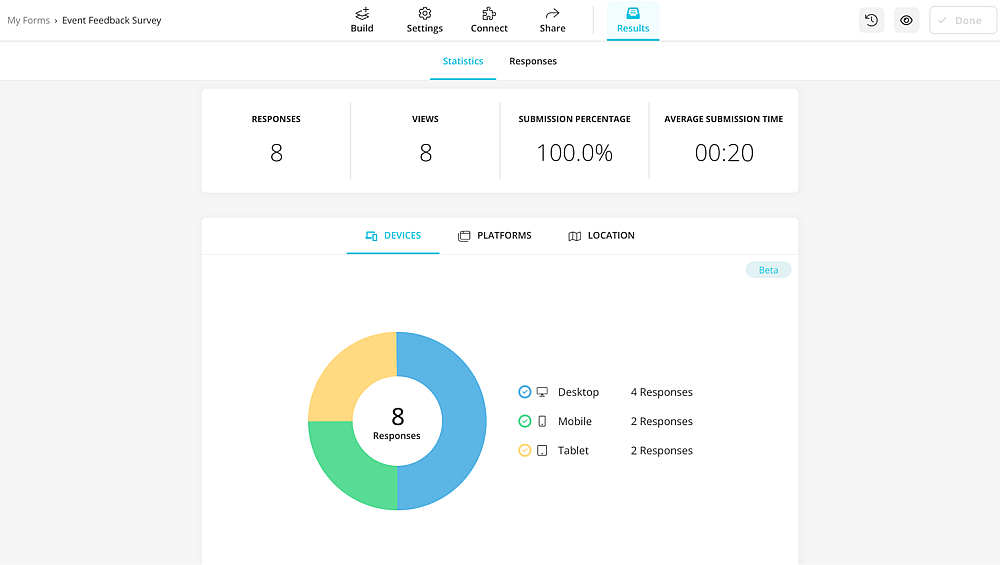This screenshot has height=565, width=1000.
Task: Click the mobile phone icon in legend
Action: click(542, 421)
